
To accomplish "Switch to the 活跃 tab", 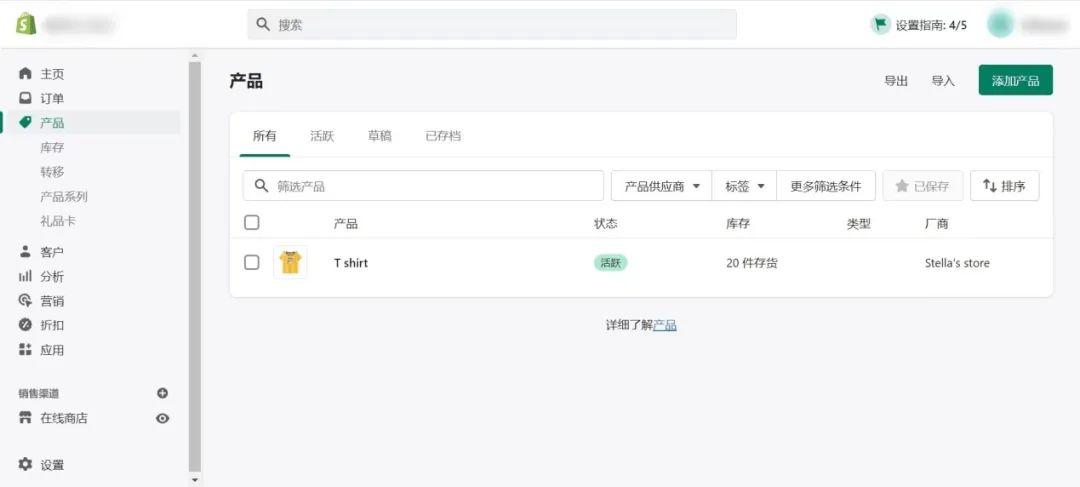I will pos(322,136).
